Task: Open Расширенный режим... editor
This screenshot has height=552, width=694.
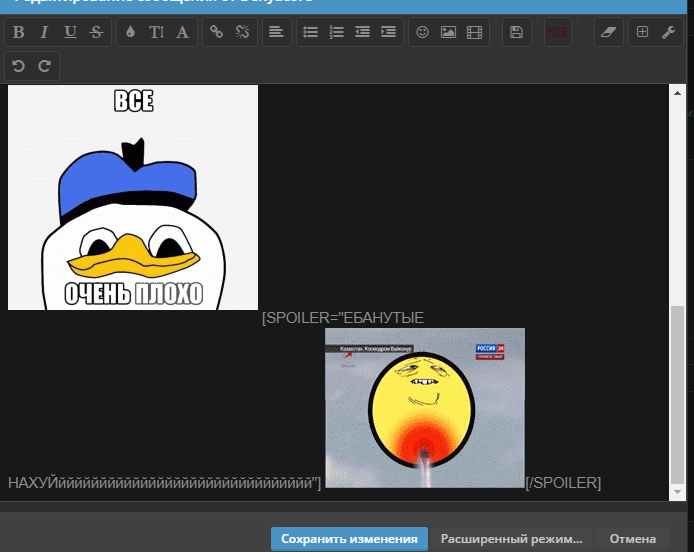Action: [x=511, y=539]
